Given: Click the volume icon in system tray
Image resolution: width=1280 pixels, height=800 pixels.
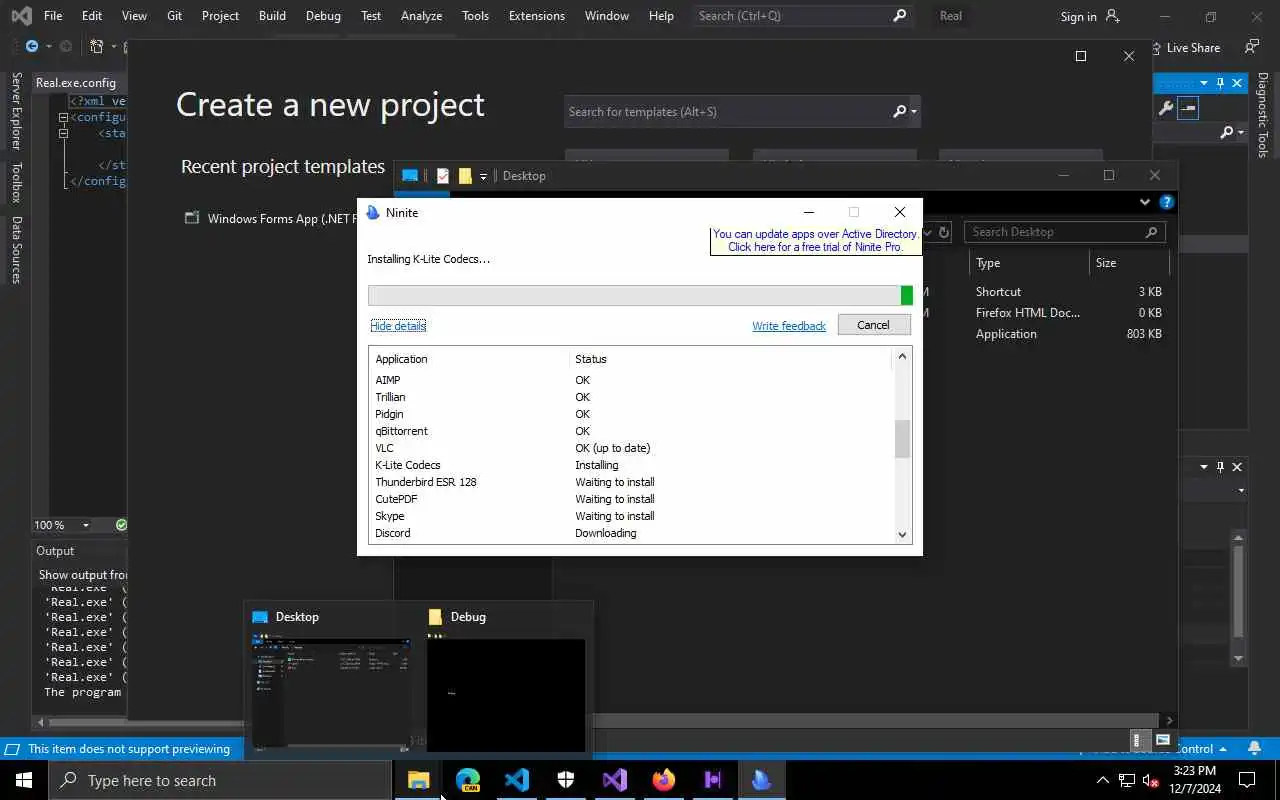Looking at the screenshot, I should [x=1151, y=780].
